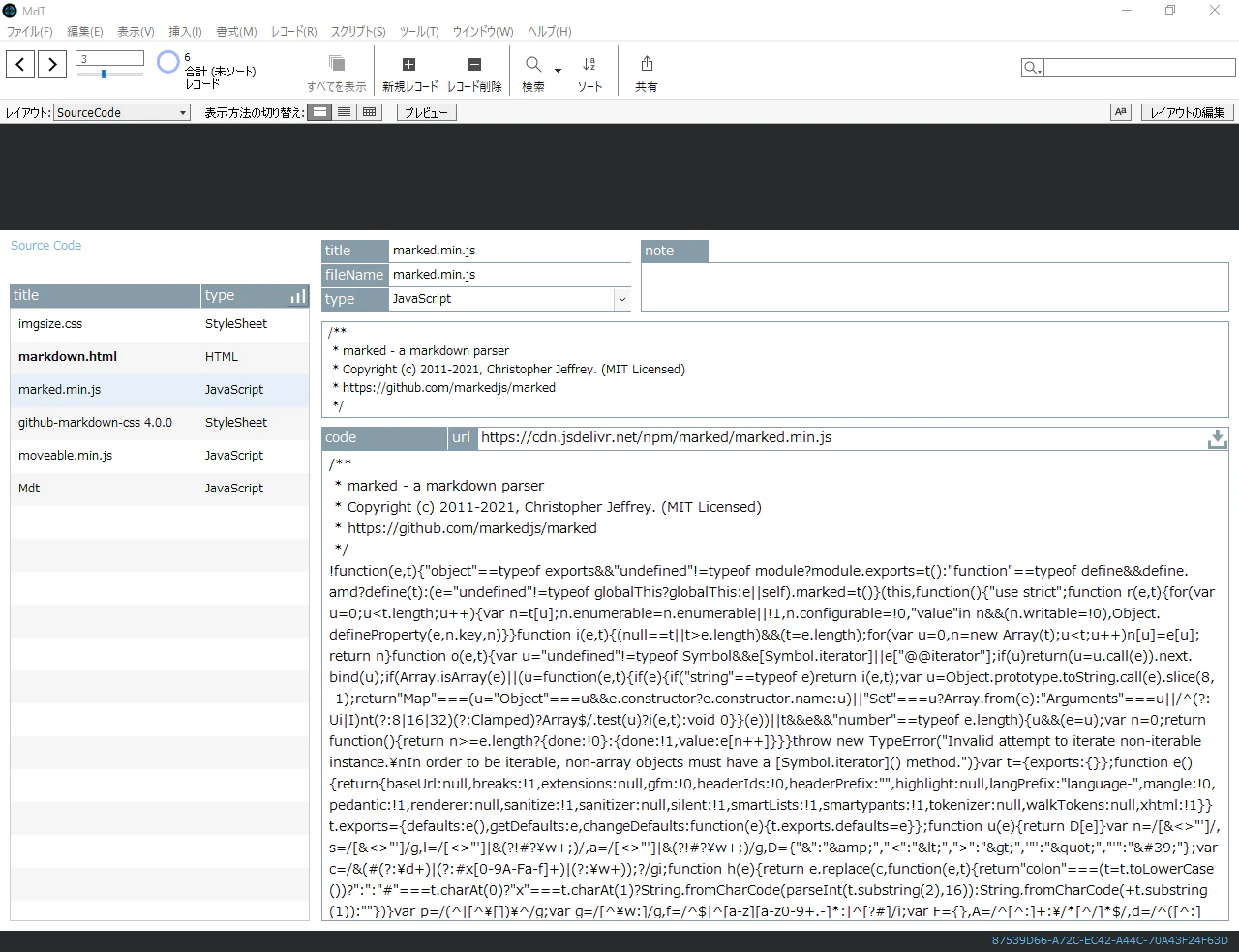This screenshot has width=1239, height=952.
Task: Select the moveable.min.js row
Action: (160, 456)
